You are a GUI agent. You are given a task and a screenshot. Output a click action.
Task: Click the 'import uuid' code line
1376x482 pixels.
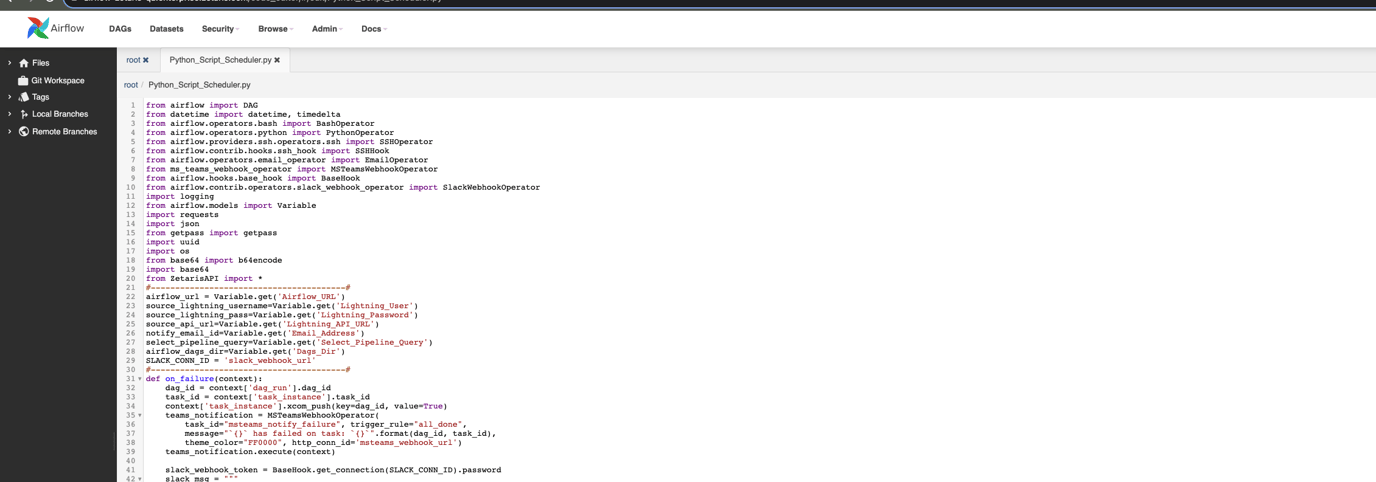(172, 242)
